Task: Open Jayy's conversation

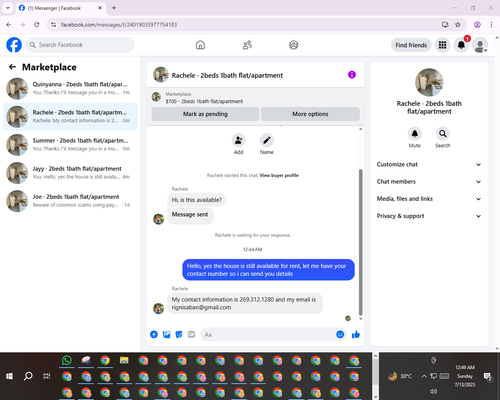Action: pyautogui.click(x=70, y=173)
